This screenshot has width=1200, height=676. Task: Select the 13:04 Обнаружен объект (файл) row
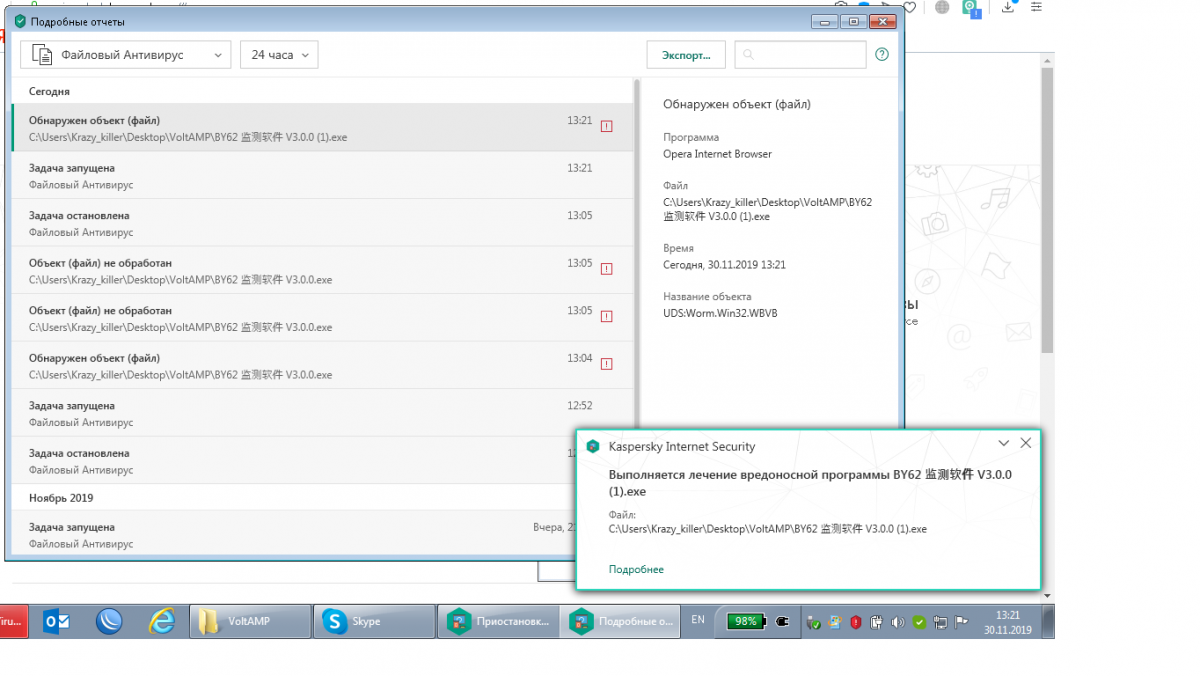coord(322,366)
